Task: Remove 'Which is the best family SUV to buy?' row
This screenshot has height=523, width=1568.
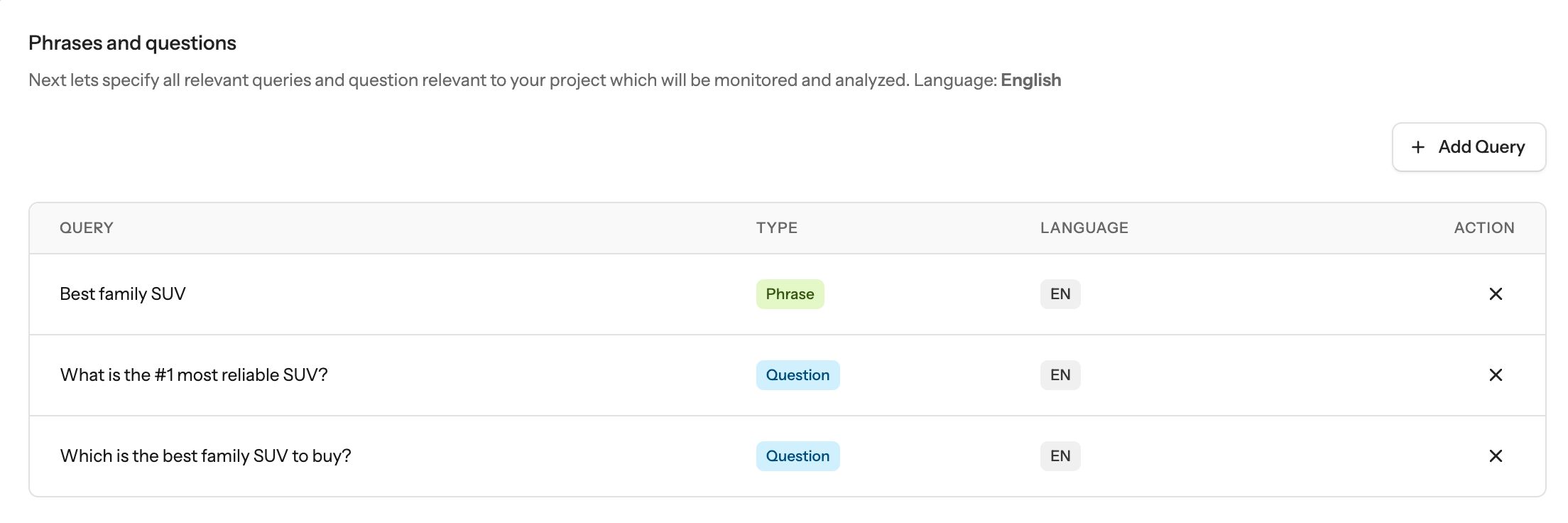Action: tap(1495, 456)
